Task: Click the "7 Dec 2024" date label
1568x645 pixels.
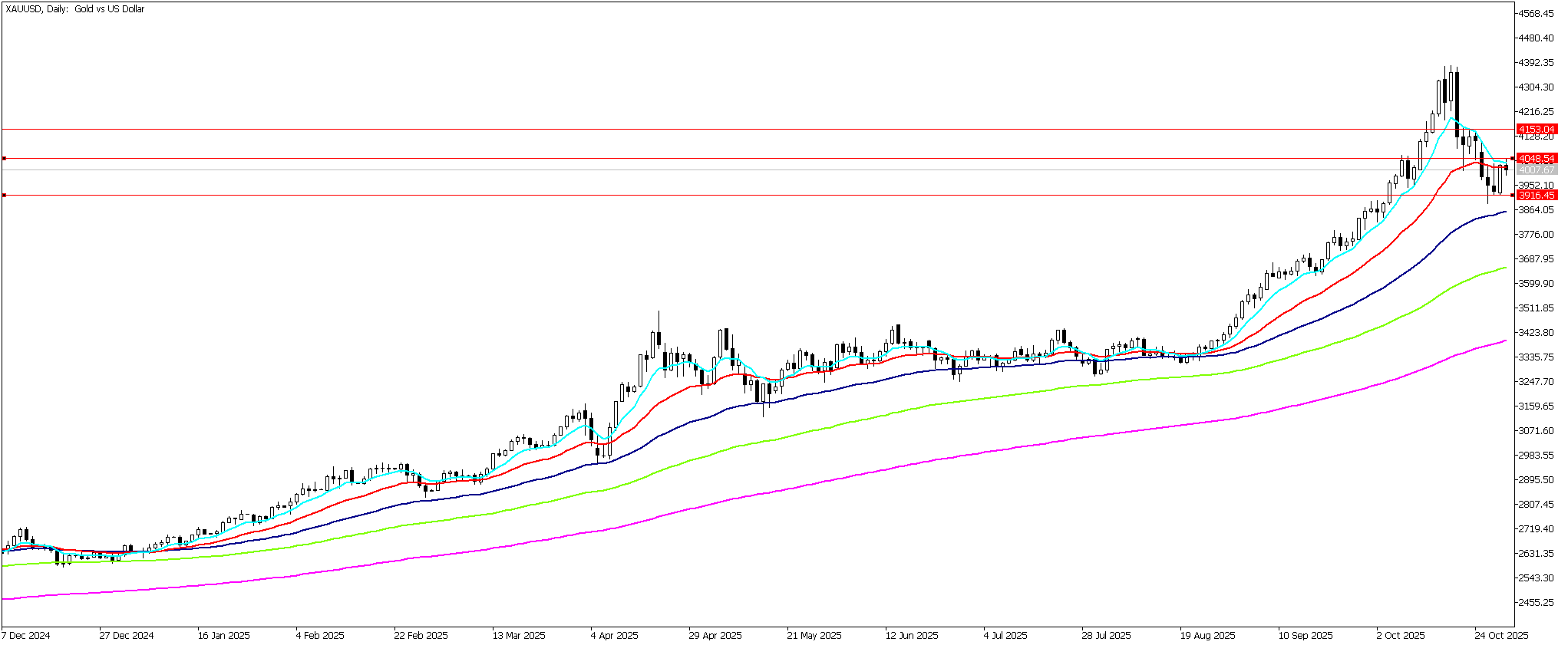Action: pos(26,636)
